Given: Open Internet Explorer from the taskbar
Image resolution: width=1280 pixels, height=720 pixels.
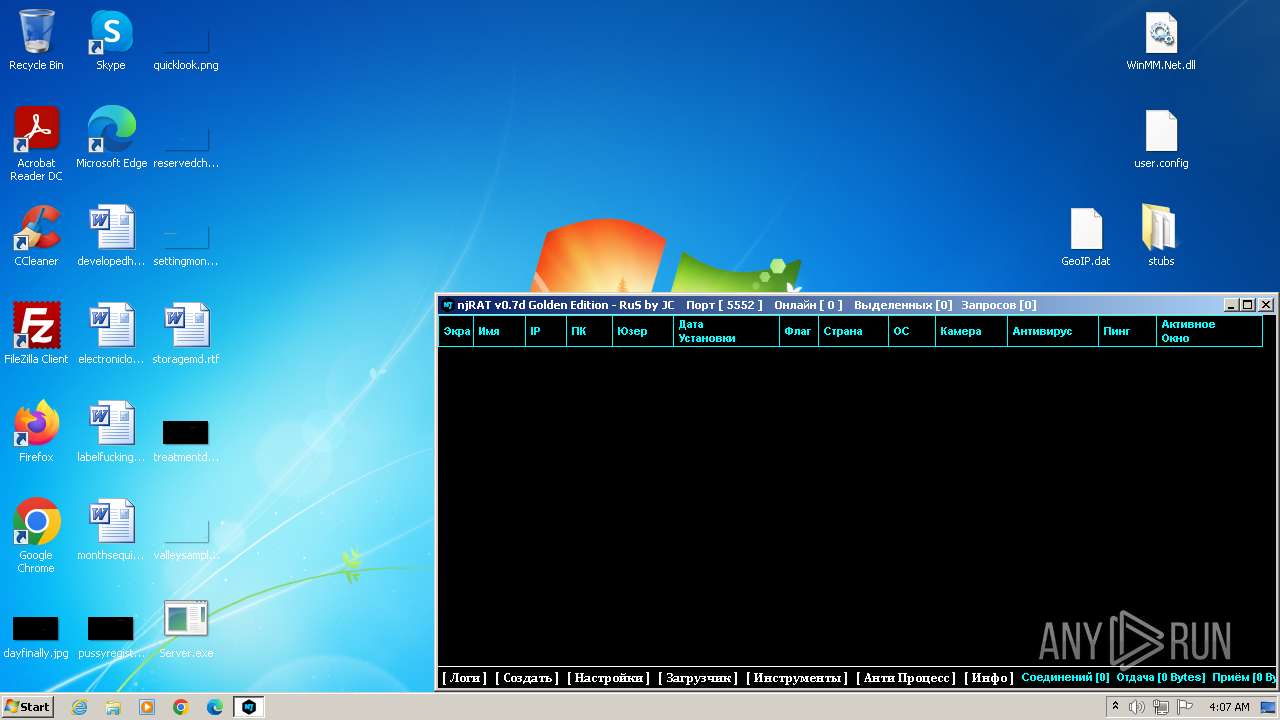Looking at the screenshot, I should click(x=79, y=707).
